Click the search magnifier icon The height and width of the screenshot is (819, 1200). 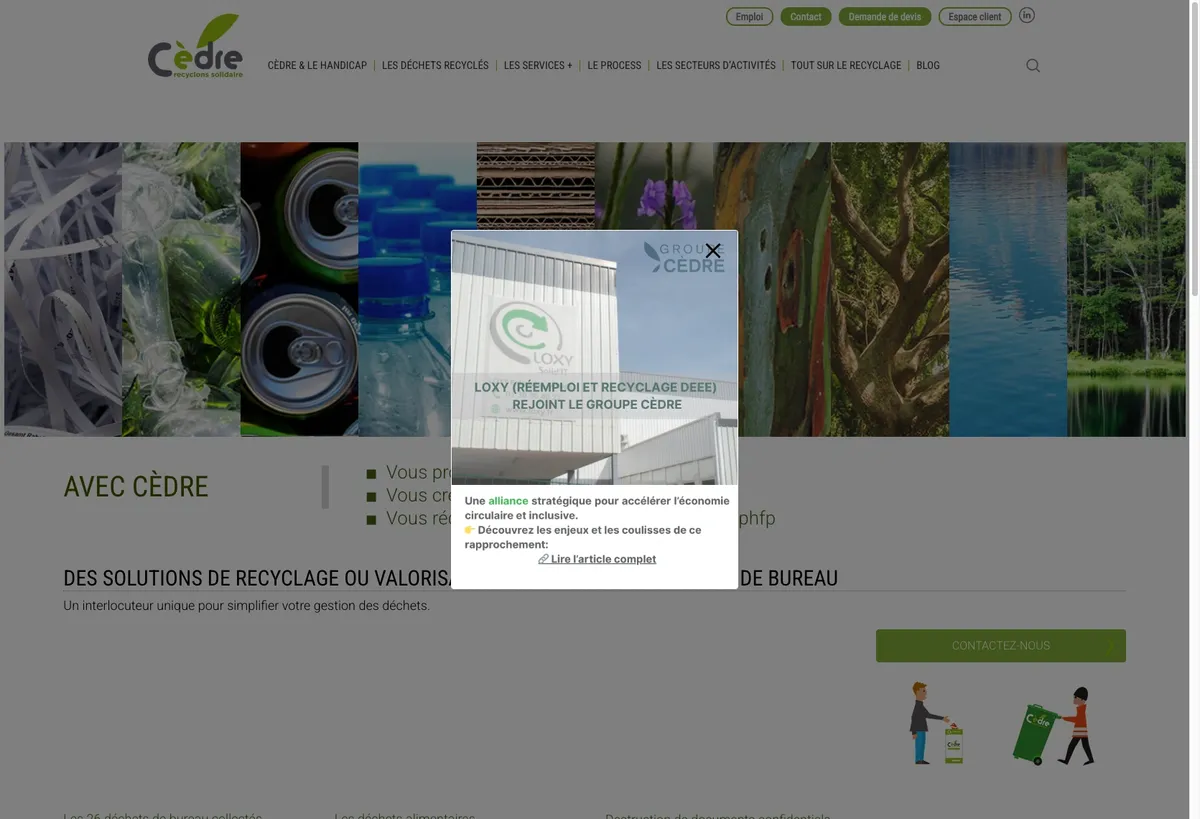(x=1033, y=66)
